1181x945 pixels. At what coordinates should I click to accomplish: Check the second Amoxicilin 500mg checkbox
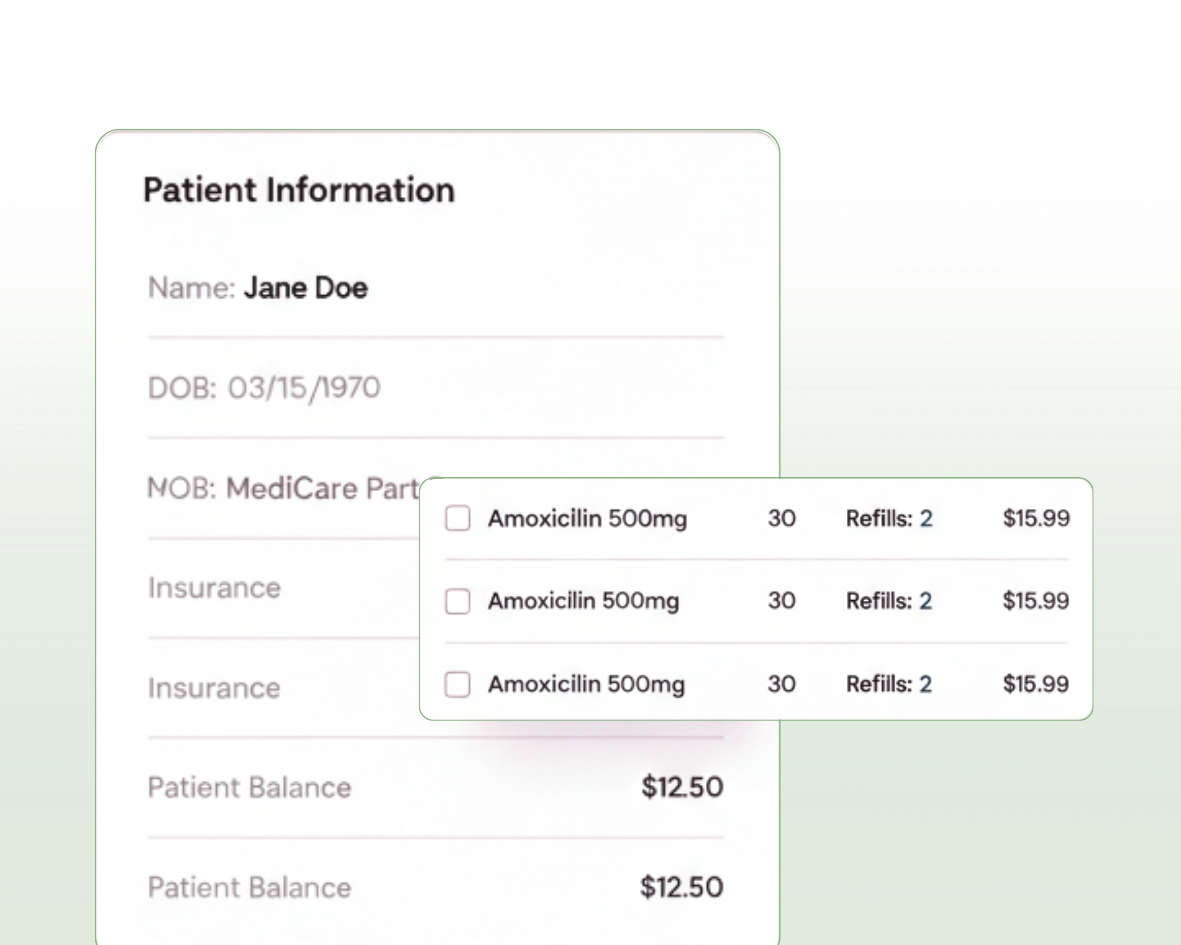pyautogui.click(x=457, y=601)
